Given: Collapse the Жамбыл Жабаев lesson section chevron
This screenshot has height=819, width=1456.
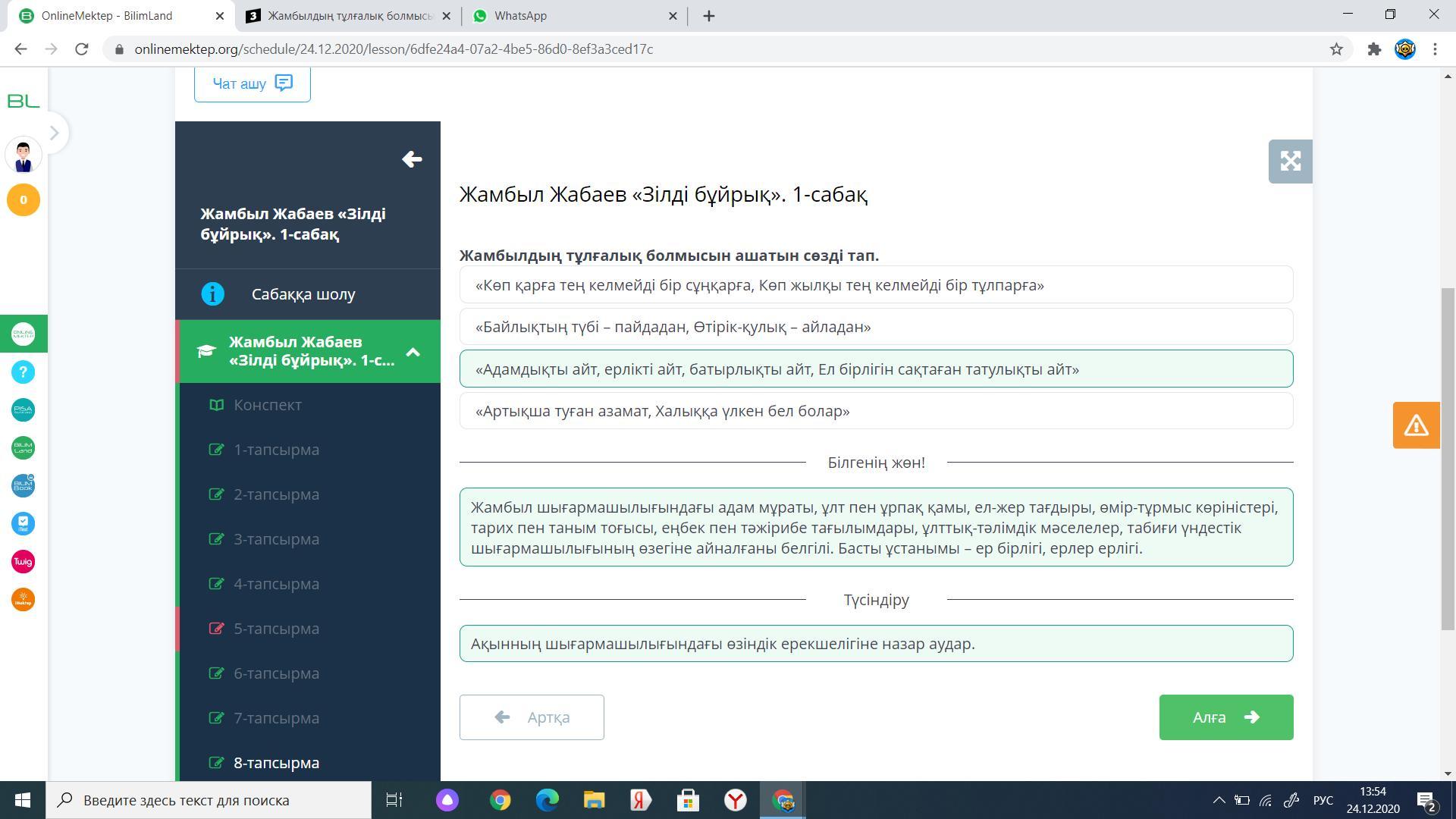Looking at the screenshot, I should pyautogui.click(x=413, y=352).
